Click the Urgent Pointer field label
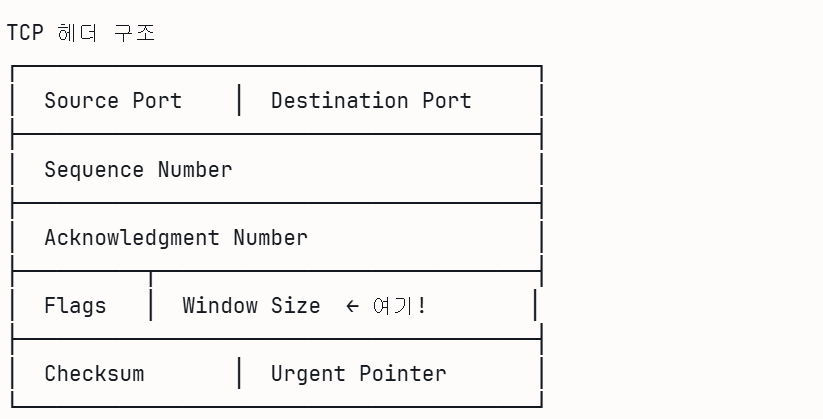This screenshot has height=419, width=823. point(358,374)
